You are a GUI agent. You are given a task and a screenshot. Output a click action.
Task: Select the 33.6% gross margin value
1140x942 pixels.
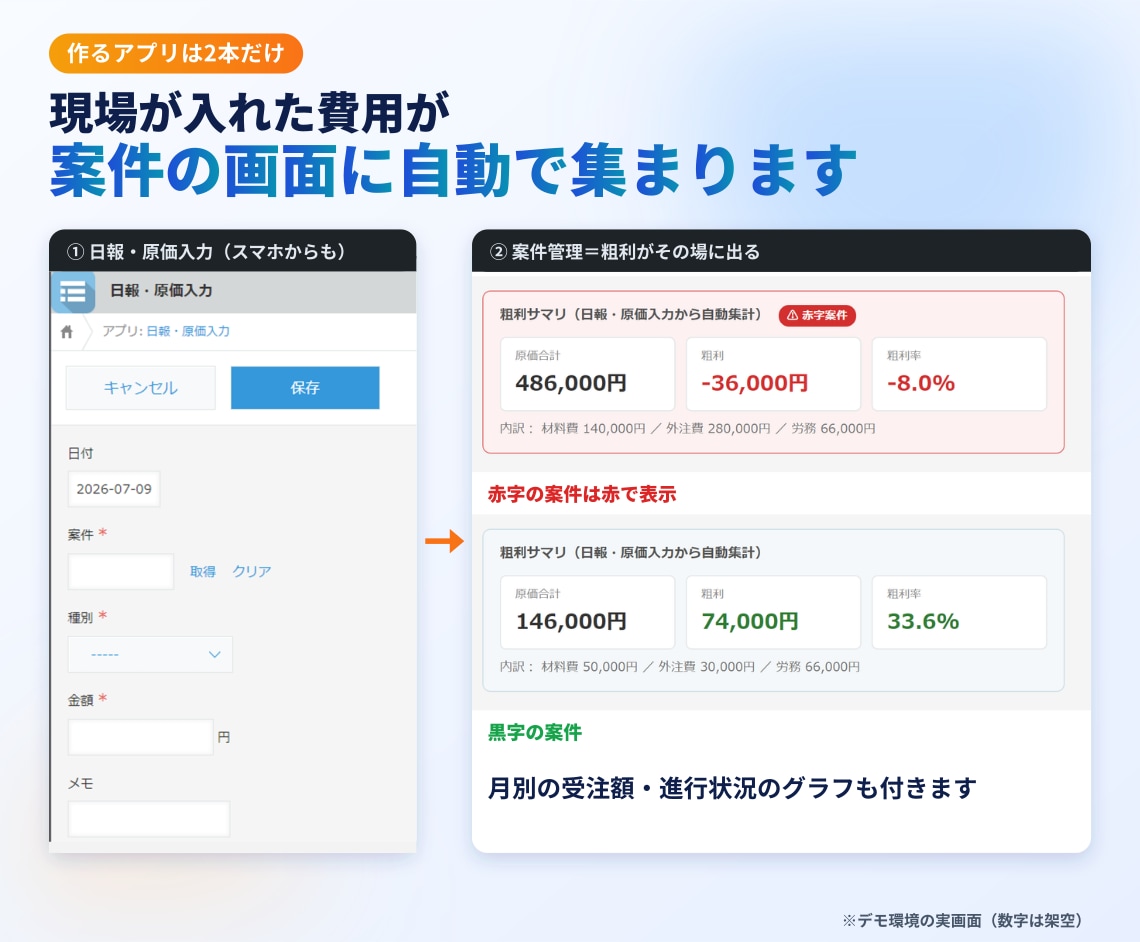tap(923, 621)
